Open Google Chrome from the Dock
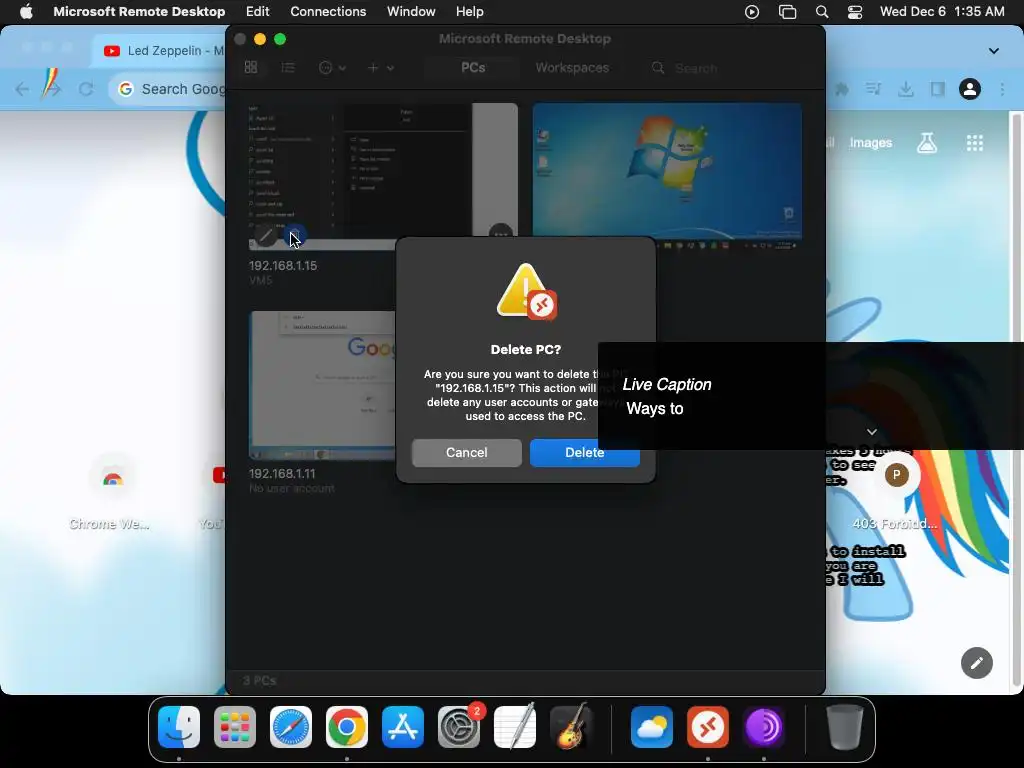 (347, 726)
